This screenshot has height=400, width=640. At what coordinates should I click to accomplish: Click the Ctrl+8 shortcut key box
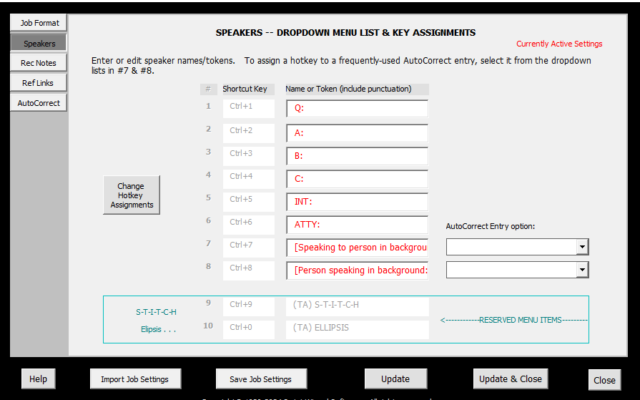[249, 270]
